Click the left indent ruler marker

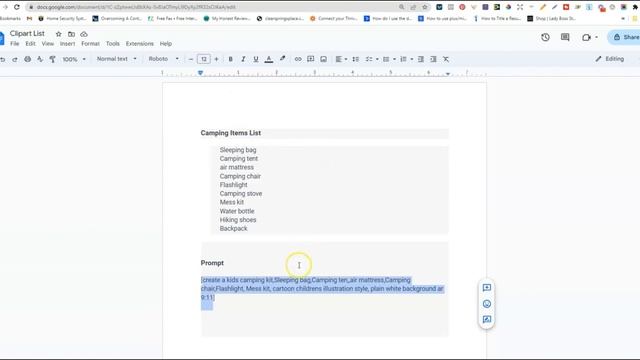(x=200, y=73)
